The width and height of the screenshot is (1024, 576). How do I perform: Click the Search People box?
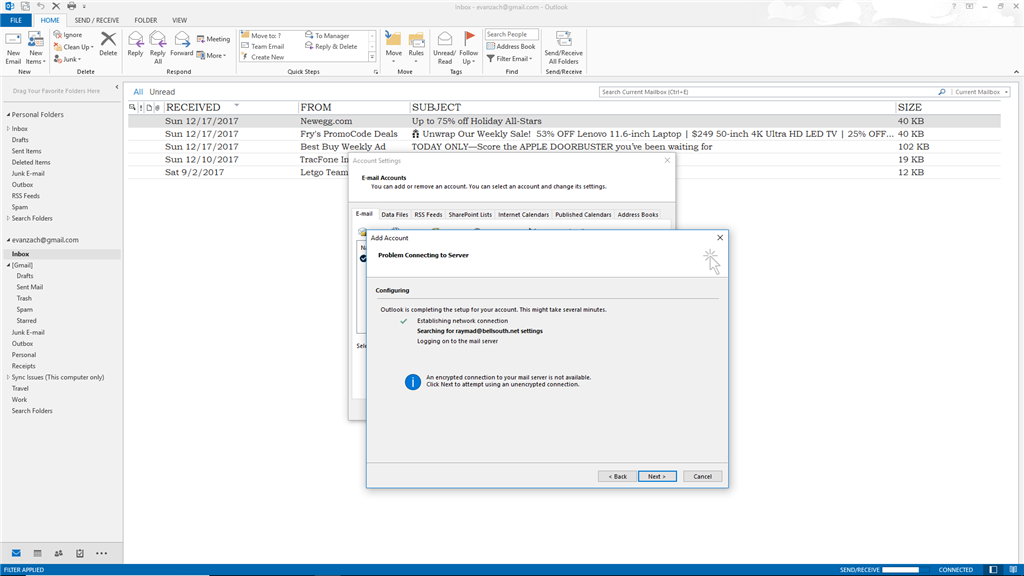(511, 34)
